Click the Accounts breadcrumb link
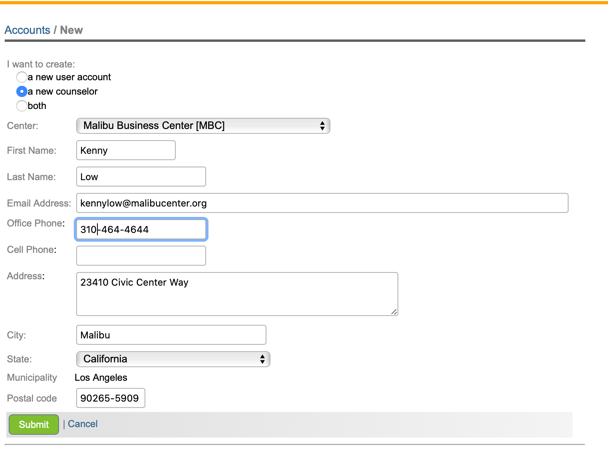Image resolution: width=608 pixels, height=449 pixels. coord(27,30)
